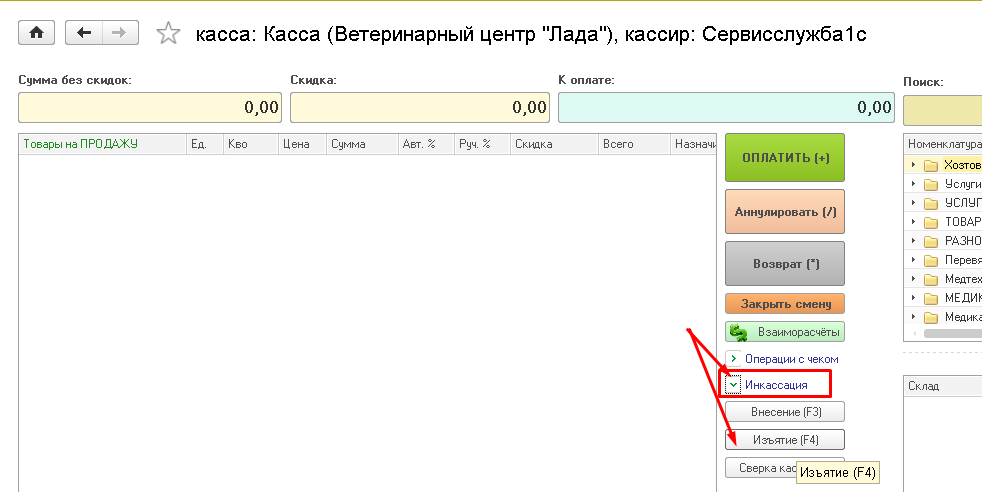982x492 pixels.
Task: Click Внесение (F3) button
Action: pyautogui.click(x=785, y=412)
